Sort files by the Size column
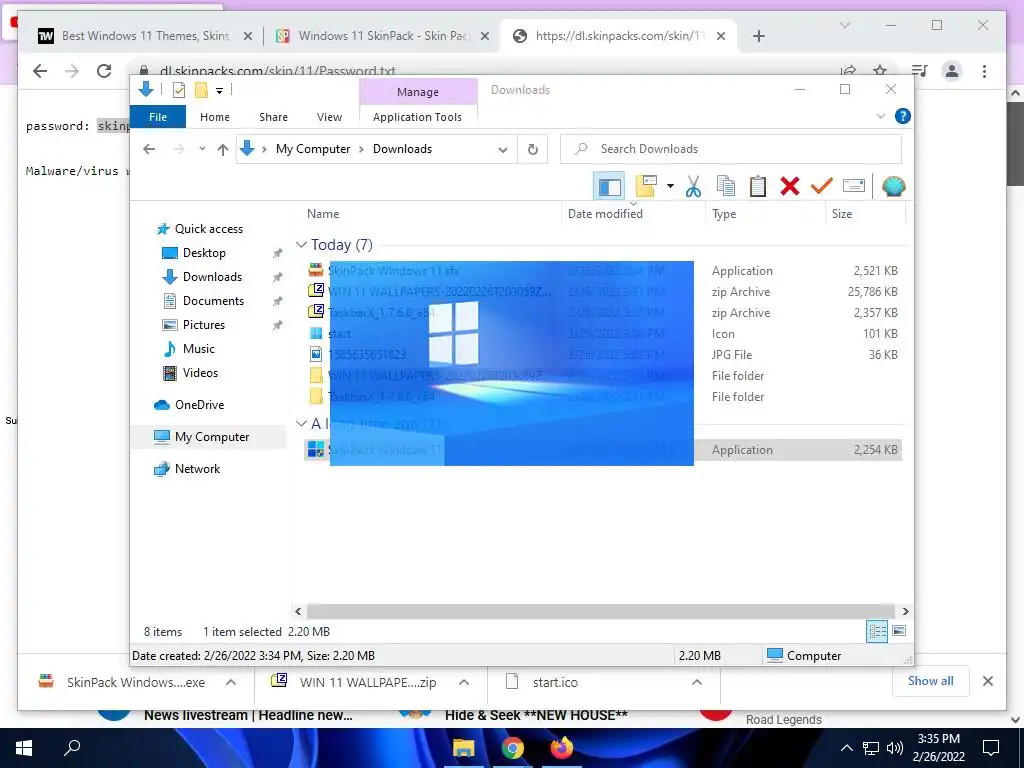The height and width of the screenshot is (768, 1024). pos(841,214)
